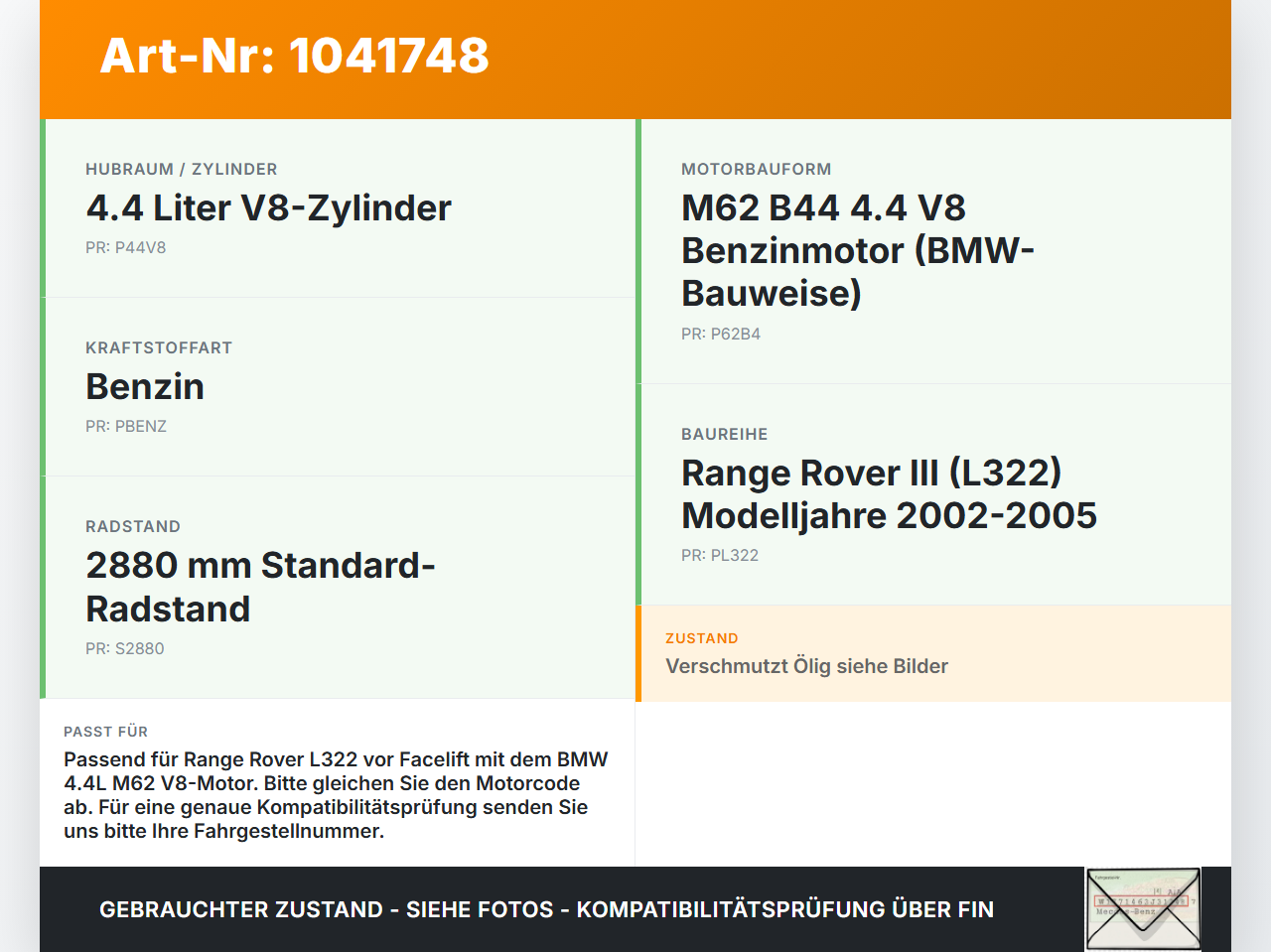1271x952 pixels.
Task: Click the orange ZUSTAND label
Action: coord(702,638)
